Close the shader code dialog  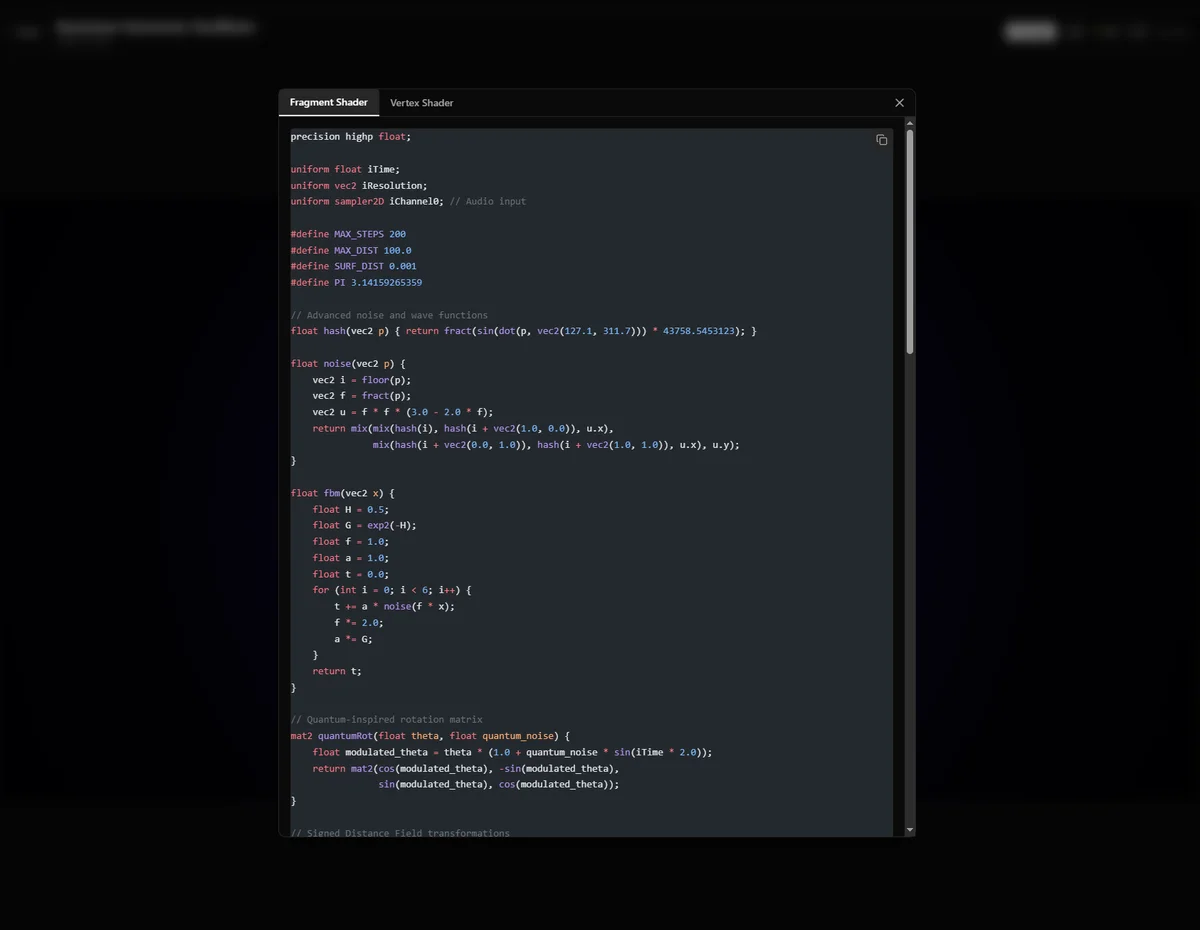[899, 103]
